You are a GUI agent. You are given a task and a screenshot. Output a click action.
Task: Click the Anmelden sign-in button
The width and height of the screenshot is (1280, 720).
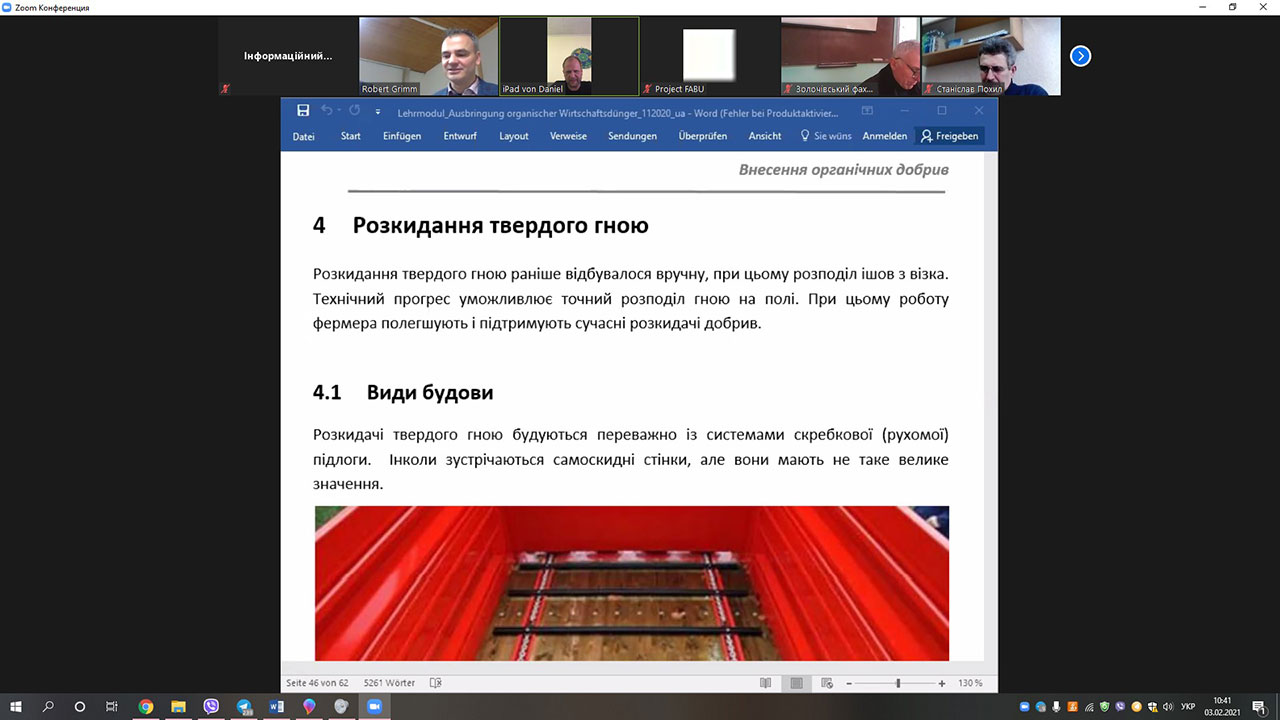tap(885, 136)
